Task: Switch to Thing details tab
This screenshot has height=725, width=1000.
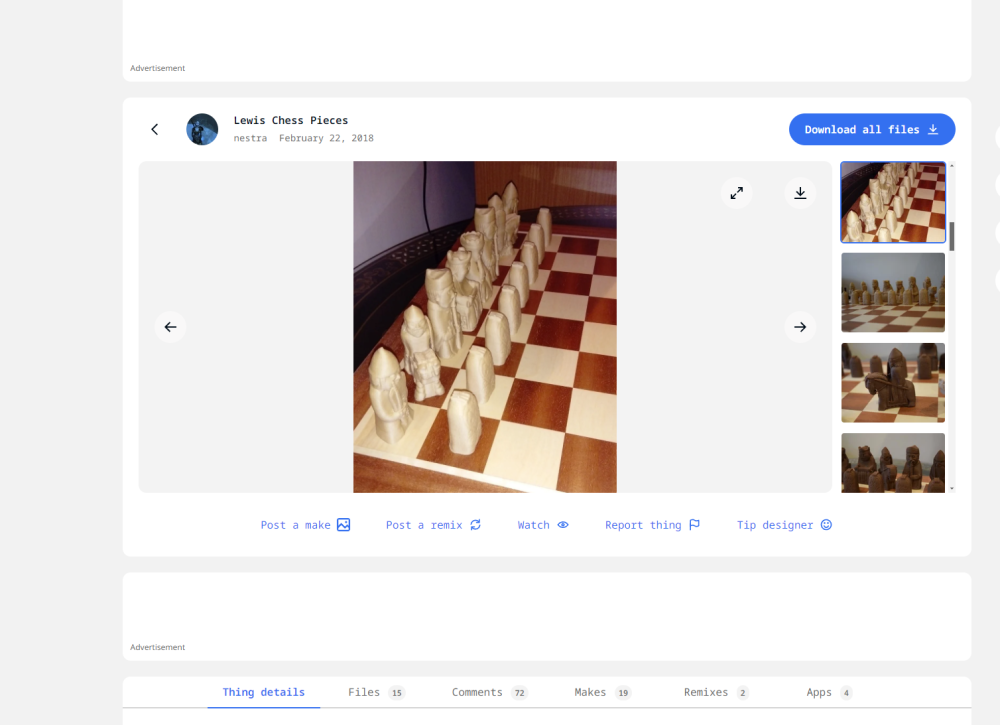Action: [x=263, y=692]
